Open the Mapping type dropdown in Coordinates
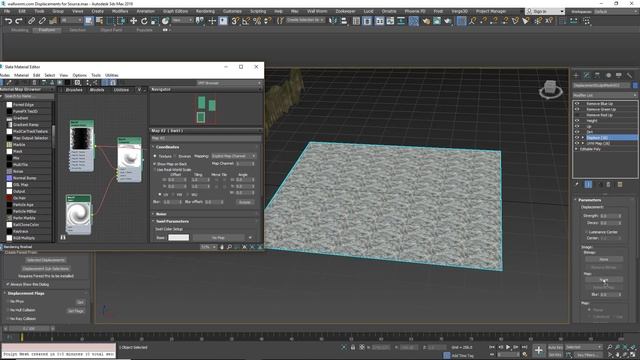 (233, 156)
